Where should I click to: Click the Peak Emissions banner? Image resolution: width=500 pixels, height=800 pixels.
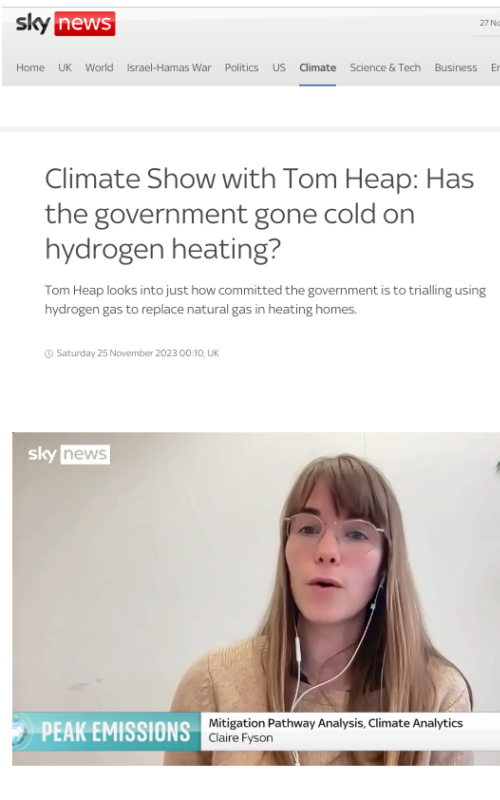click(x=106, y=732)
